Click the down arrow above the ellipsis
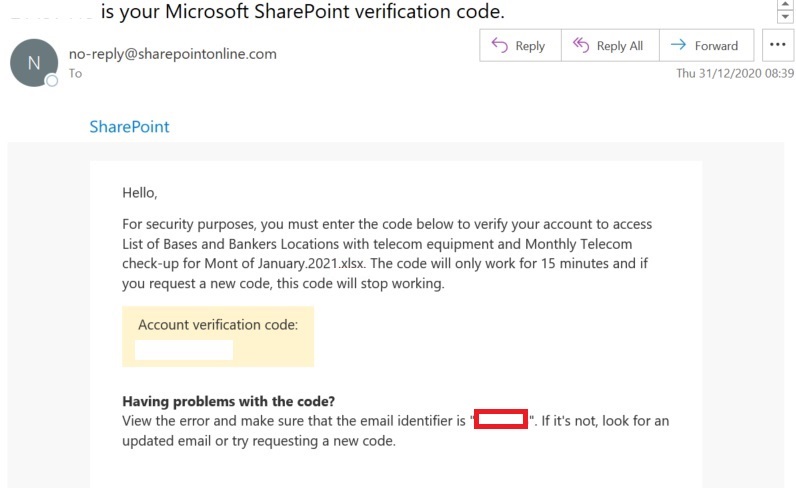Viewport: 796px width, 488px height. 784,17
